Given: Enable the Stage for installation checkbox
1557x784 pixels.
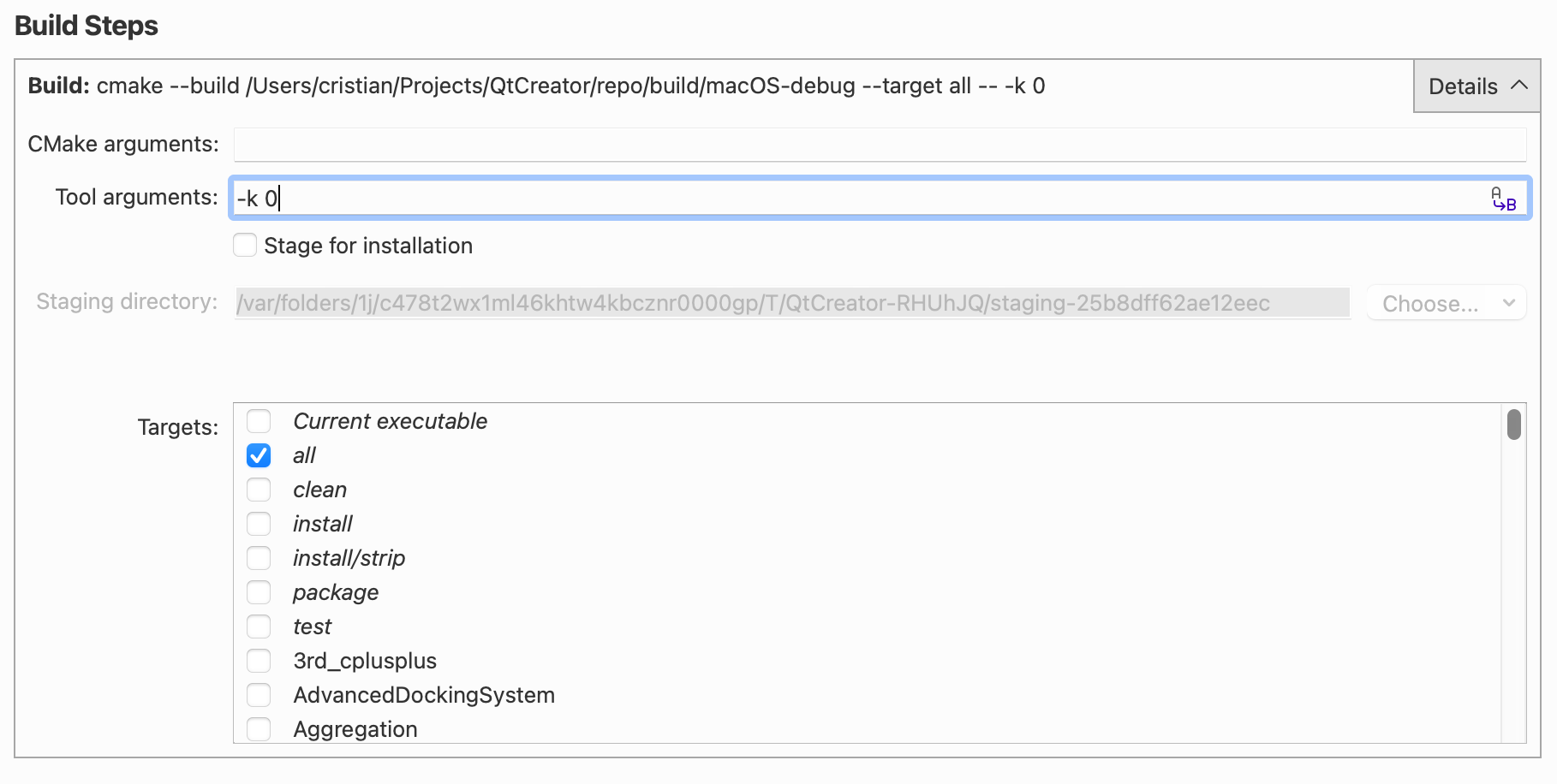Looking at the screenshot, I should [x=245, y=246].
